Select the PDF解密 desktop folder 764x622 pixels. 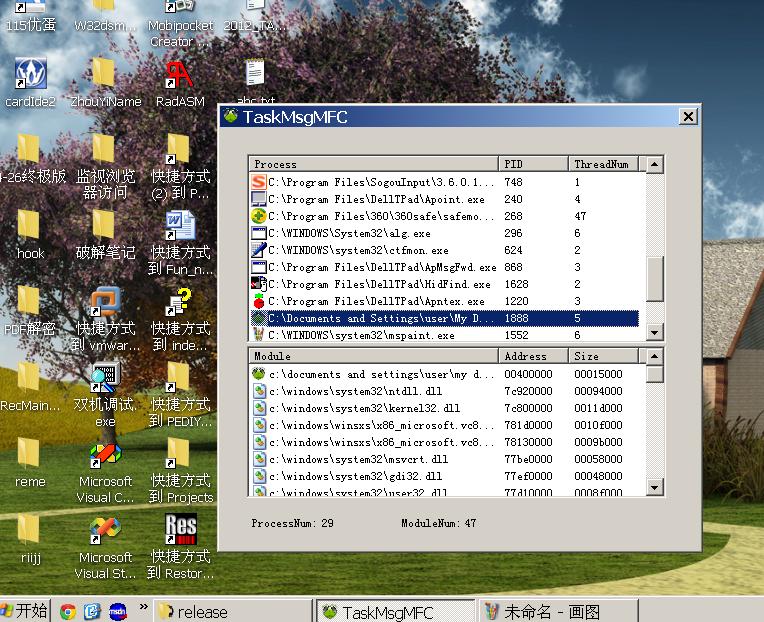pos(29,311)
